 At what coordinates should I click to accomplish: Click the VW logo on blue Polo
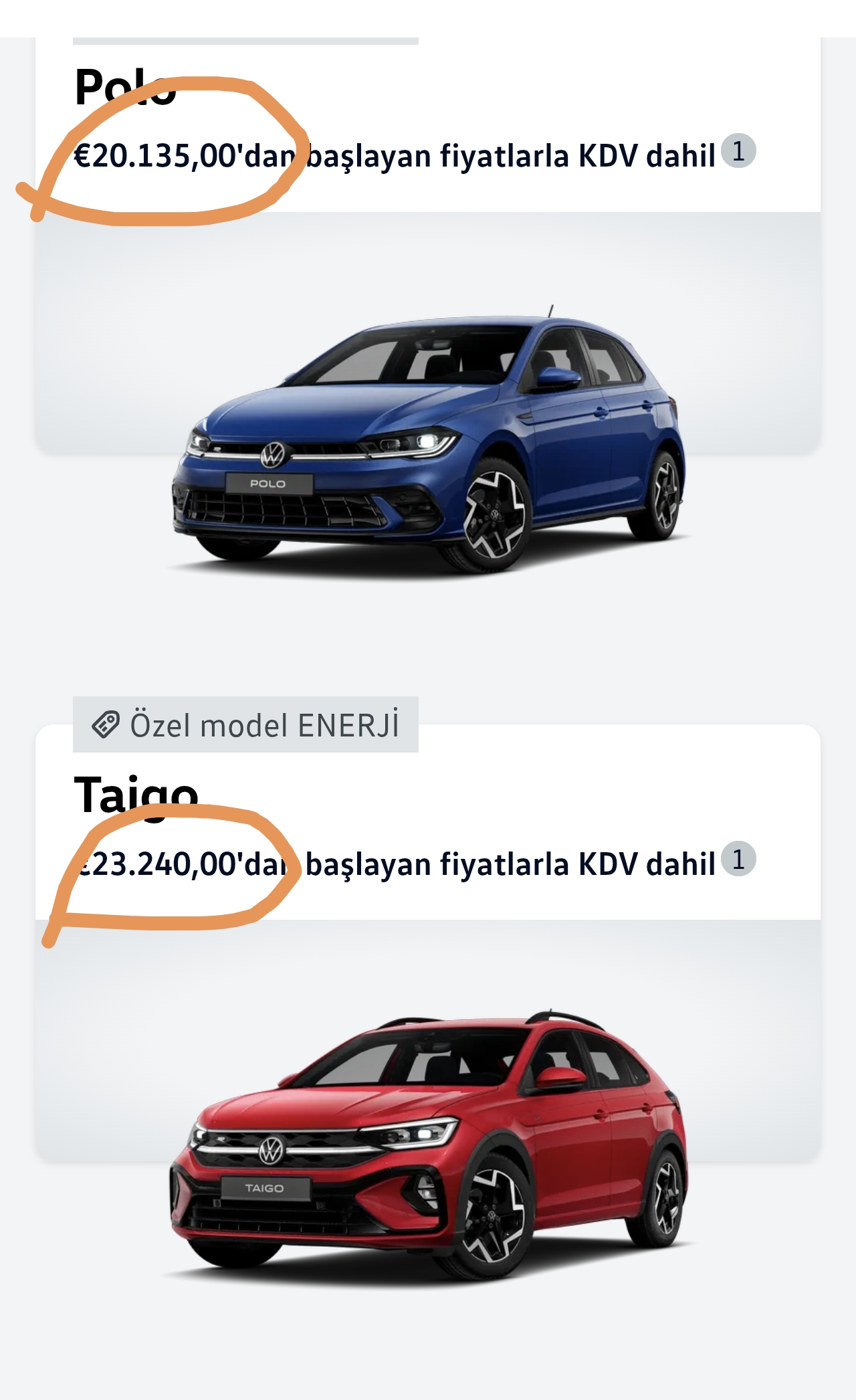tap(273, 455)
